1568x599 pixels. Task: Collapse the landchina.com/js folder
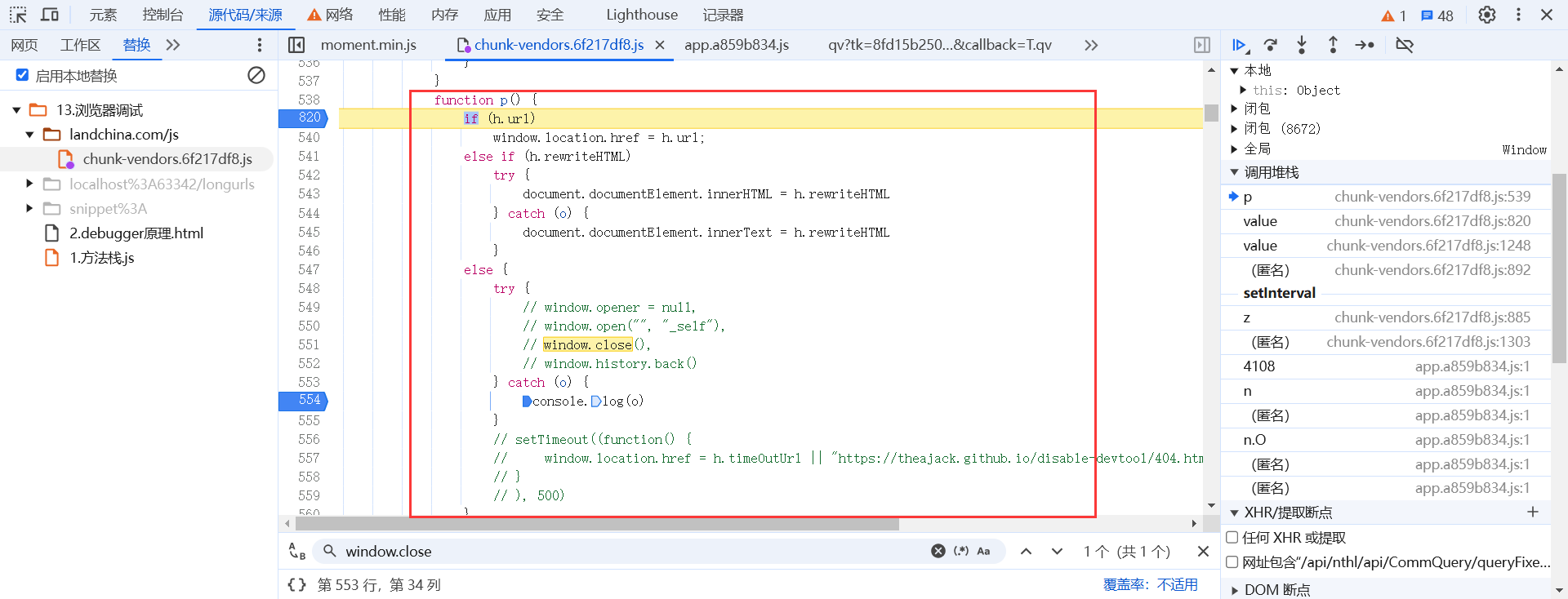[29, 135]
